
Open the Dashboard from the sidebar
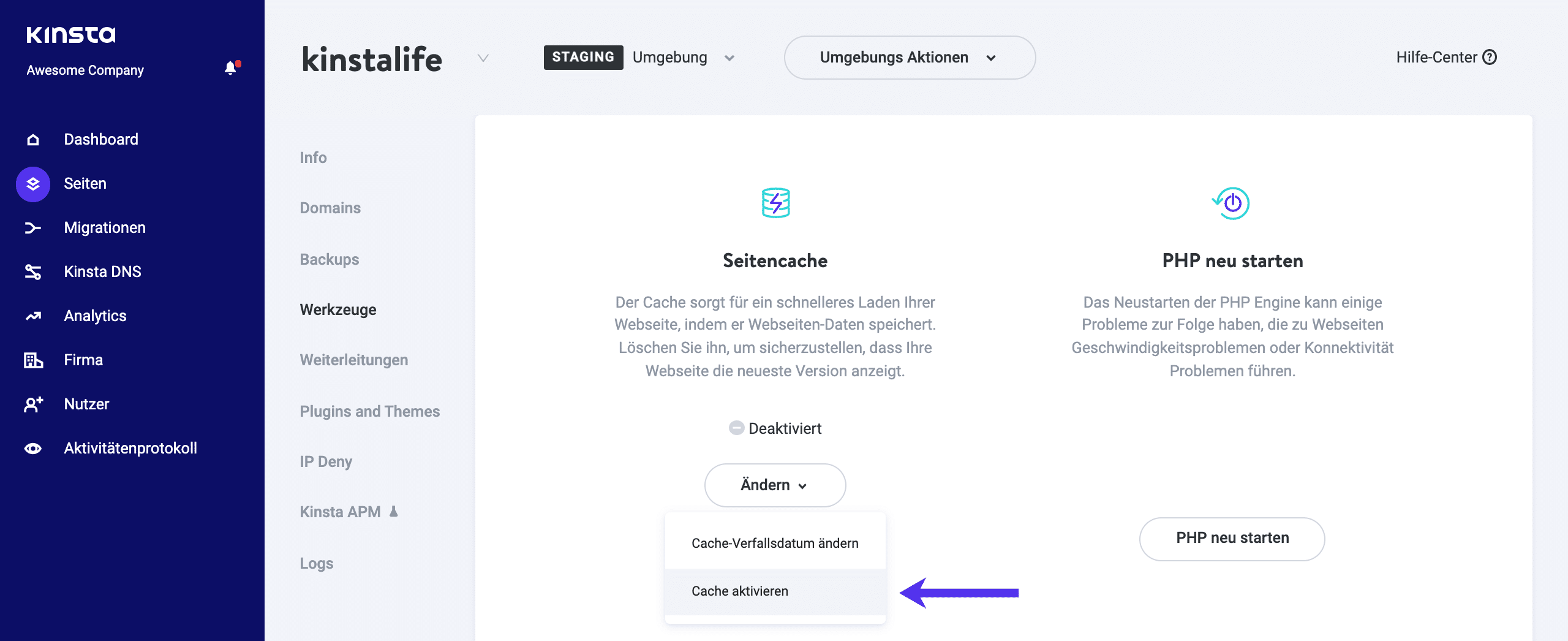coord(34,139)
